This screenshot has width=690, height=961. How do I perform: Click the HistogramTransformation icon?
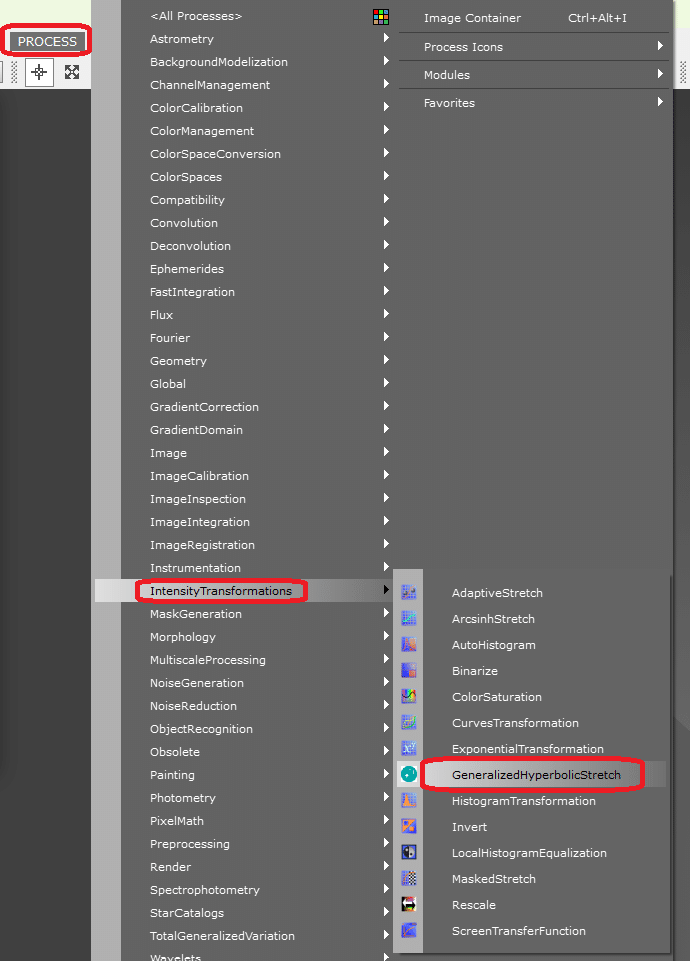pos(409,800)
